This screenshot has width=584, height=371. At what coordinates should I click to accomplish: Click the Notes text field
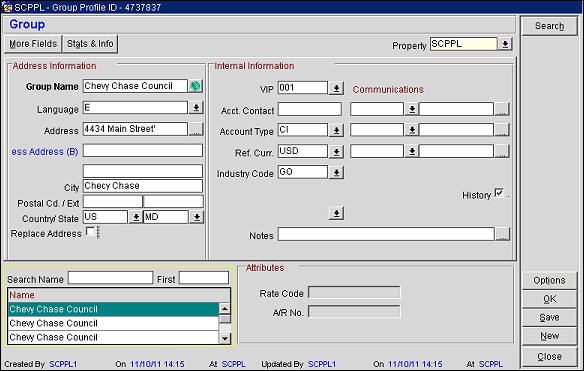pyautogui.click(x=386, y=234)
